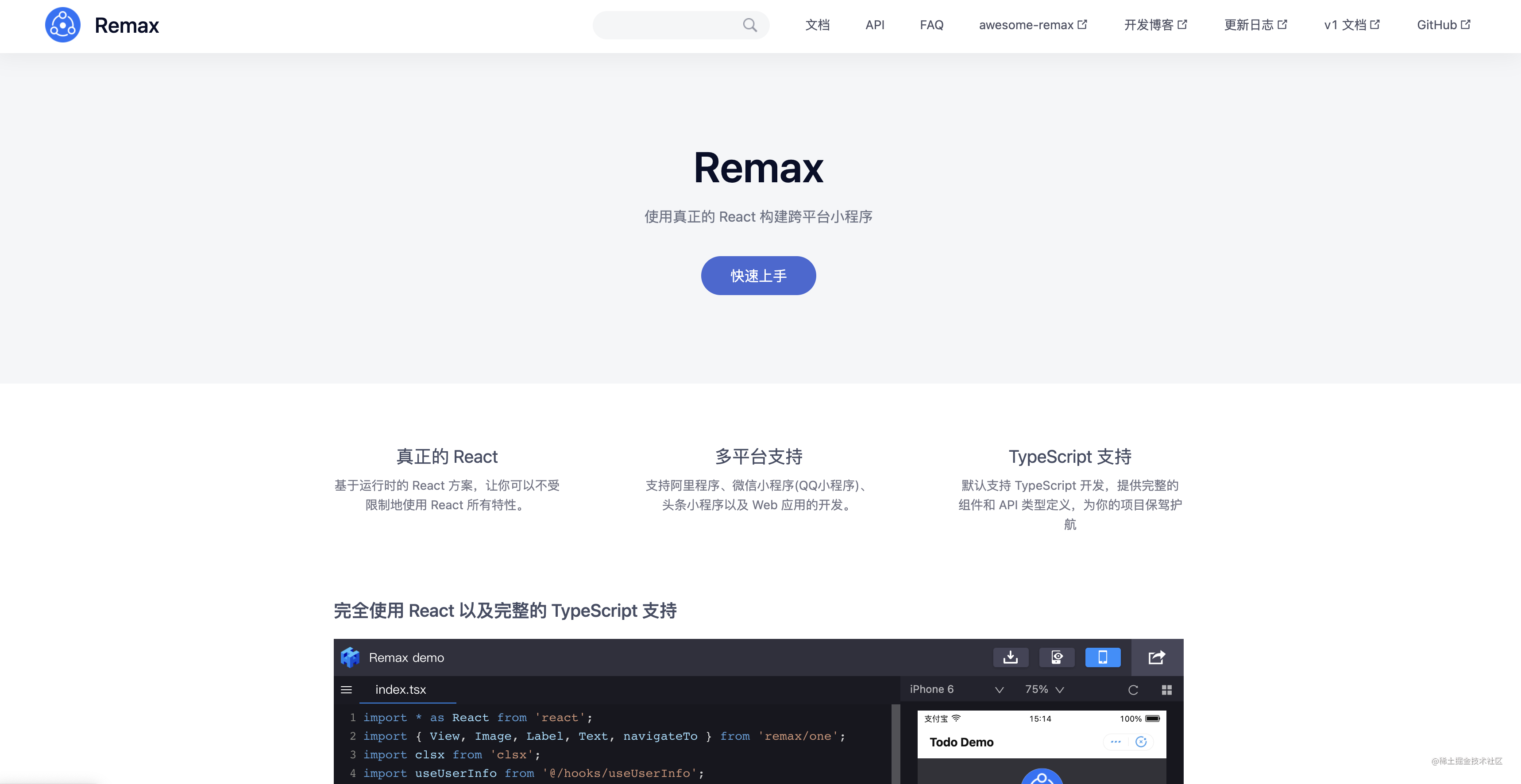Click the Todo Demo title in the simulator

(x=961, y=742)
